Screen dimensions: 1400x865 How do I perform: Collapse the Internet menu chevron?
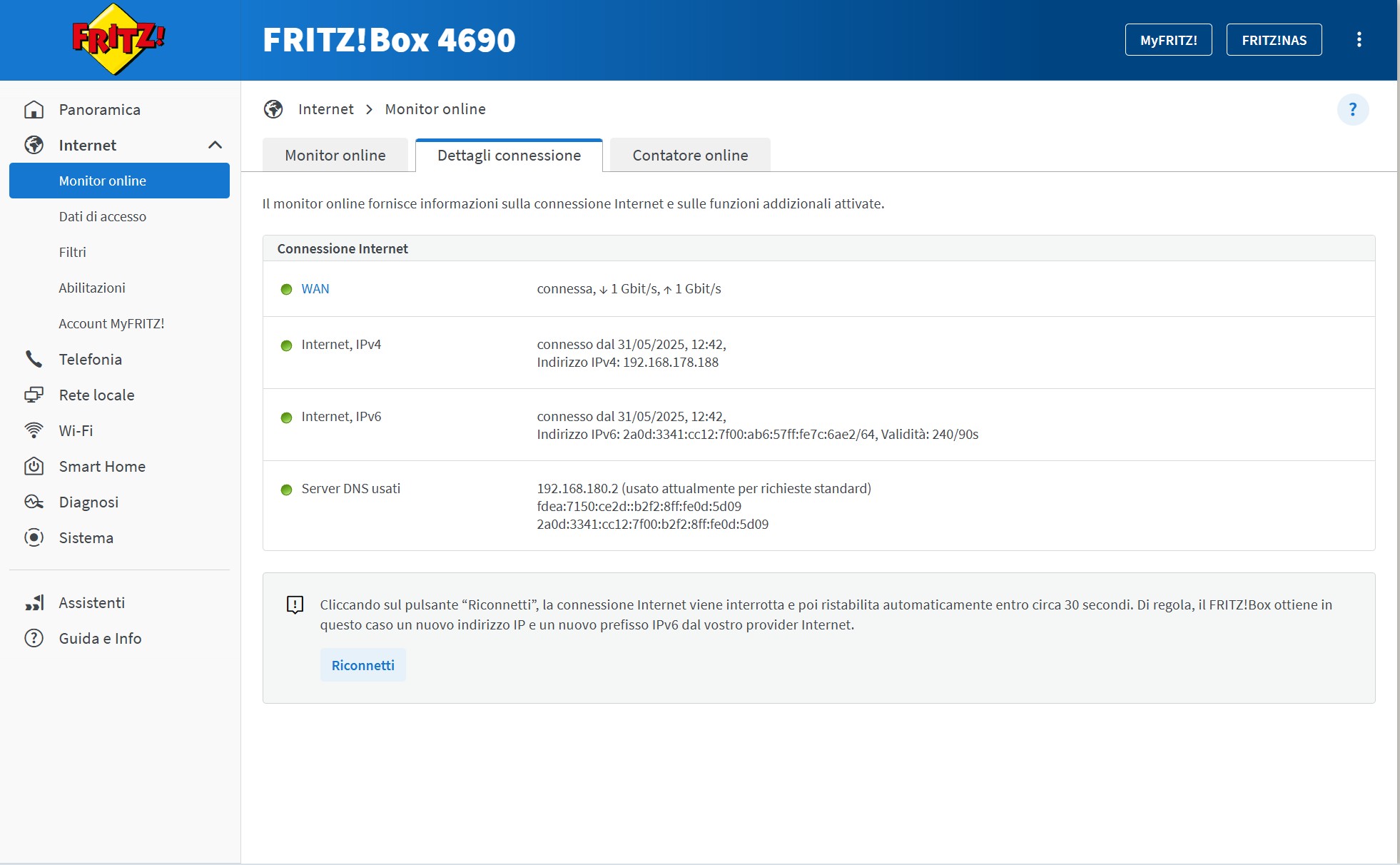215,145
